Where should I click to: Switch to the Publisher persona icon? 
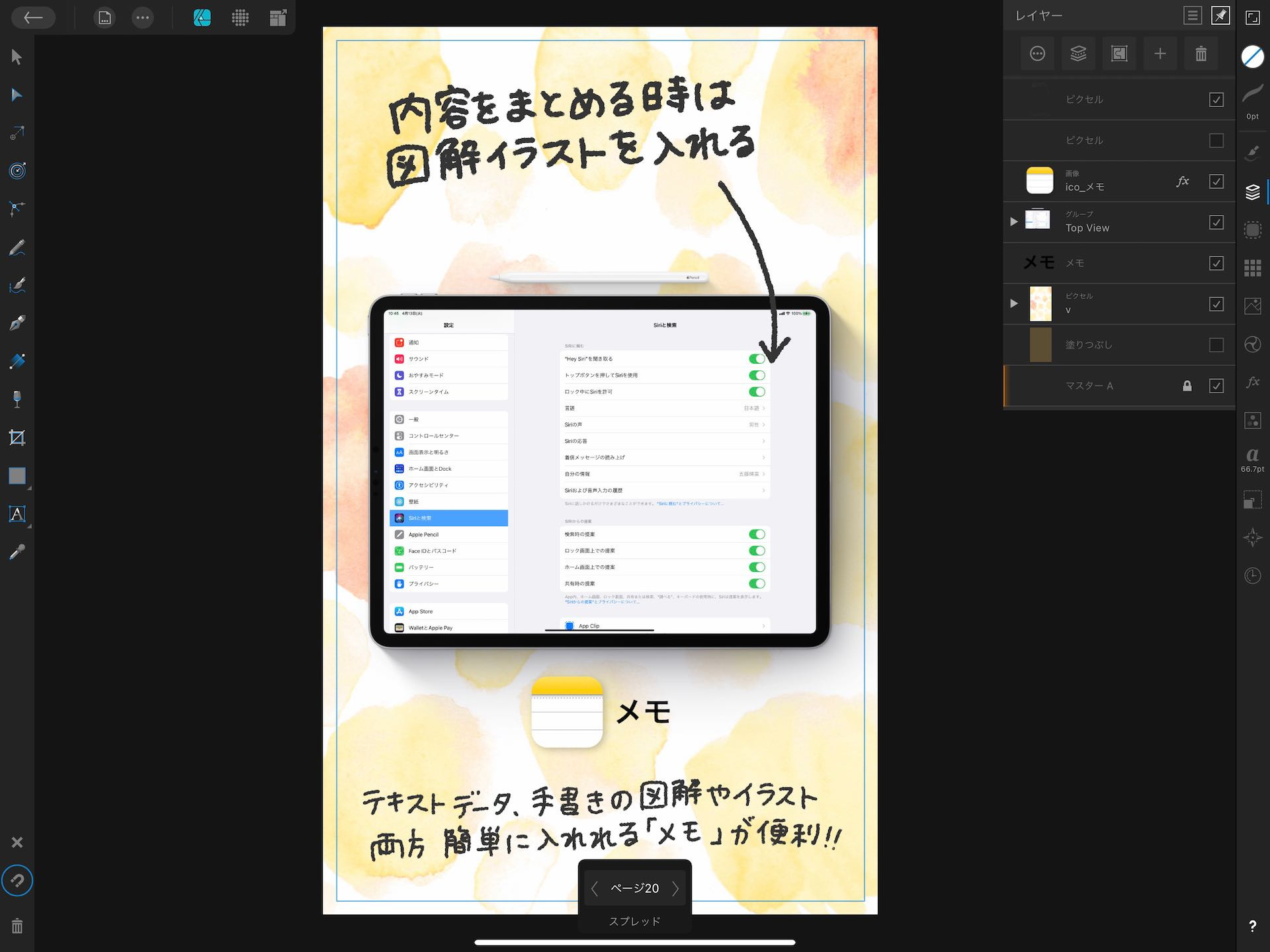tap(202, 18)
